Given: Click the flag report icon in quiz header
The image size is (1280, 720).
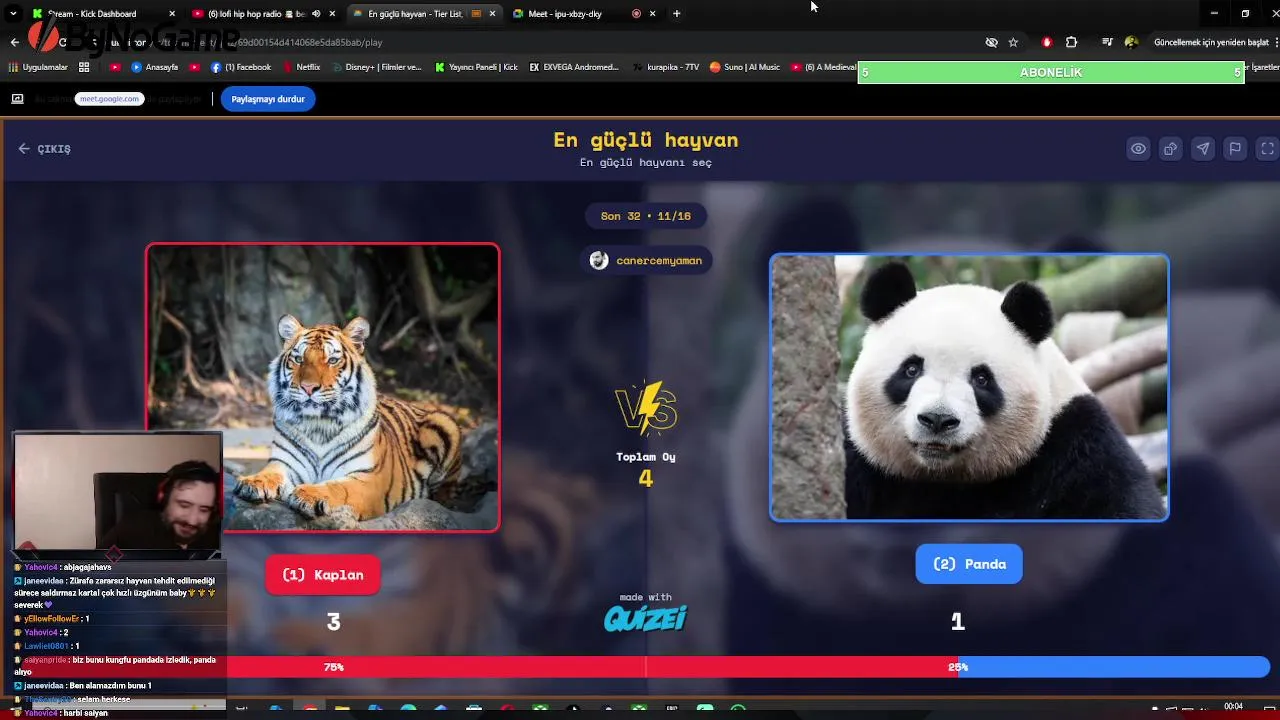Looking at the screenshot, I should click(x=1235, y=149).
